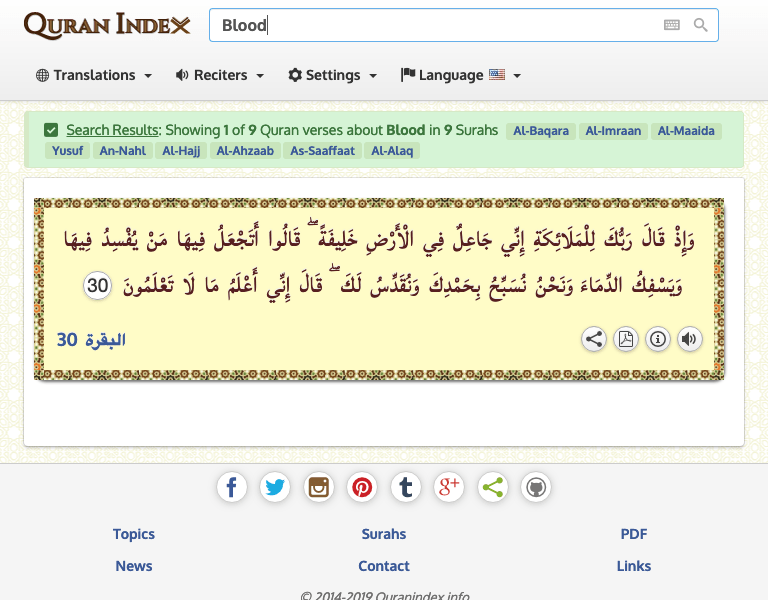Select the Al-Baqara surah tag

541,131
